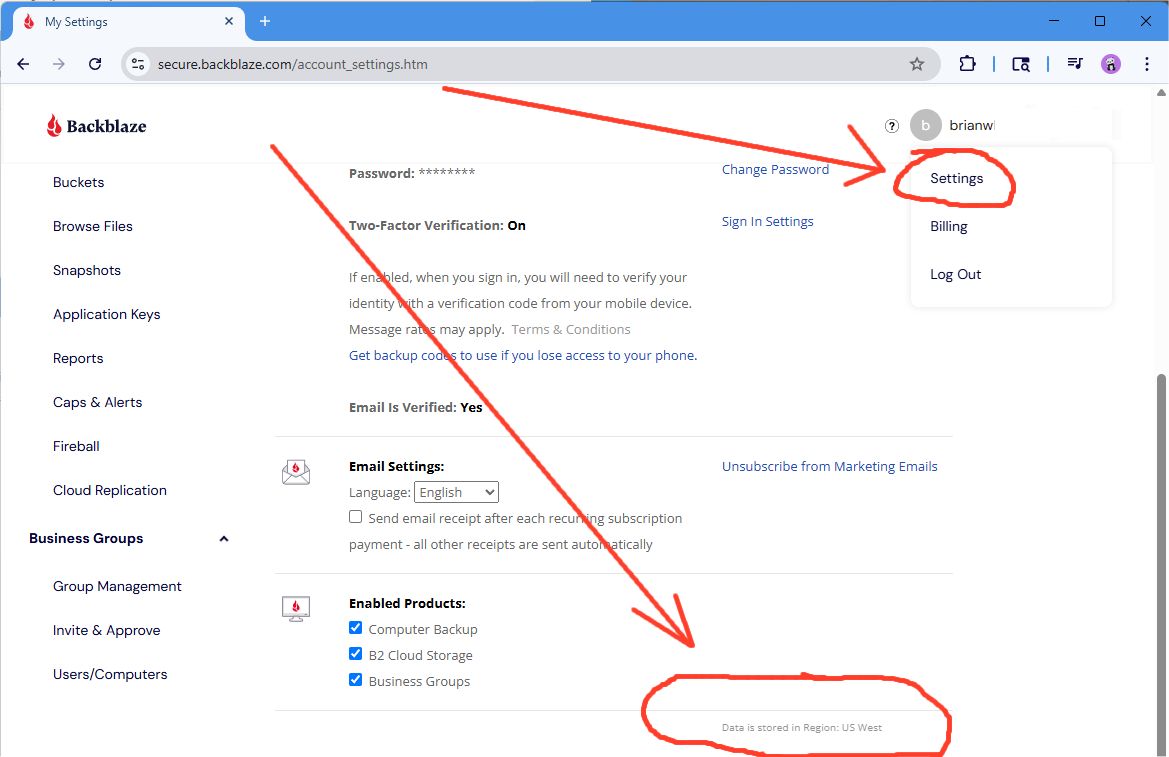Viewport: 1169px width, 757px height.
Task: Choose Log Out in account menu
Action: [955, 274]
